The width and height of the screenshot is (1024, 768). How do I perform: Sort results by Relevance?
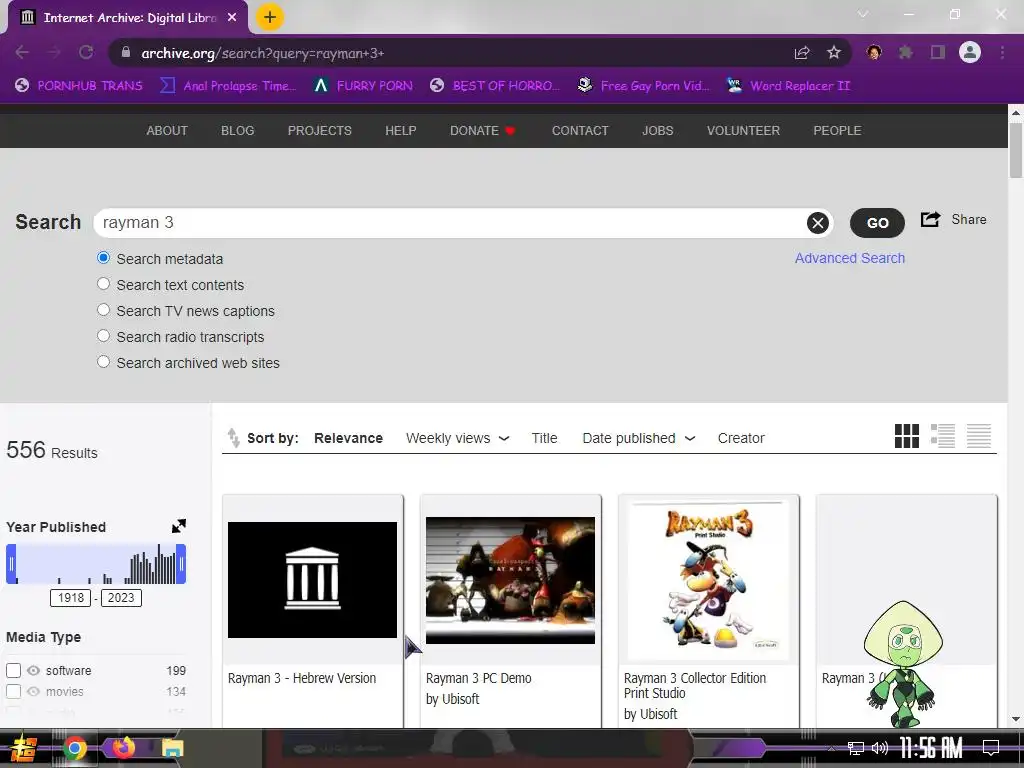[348, 438]
